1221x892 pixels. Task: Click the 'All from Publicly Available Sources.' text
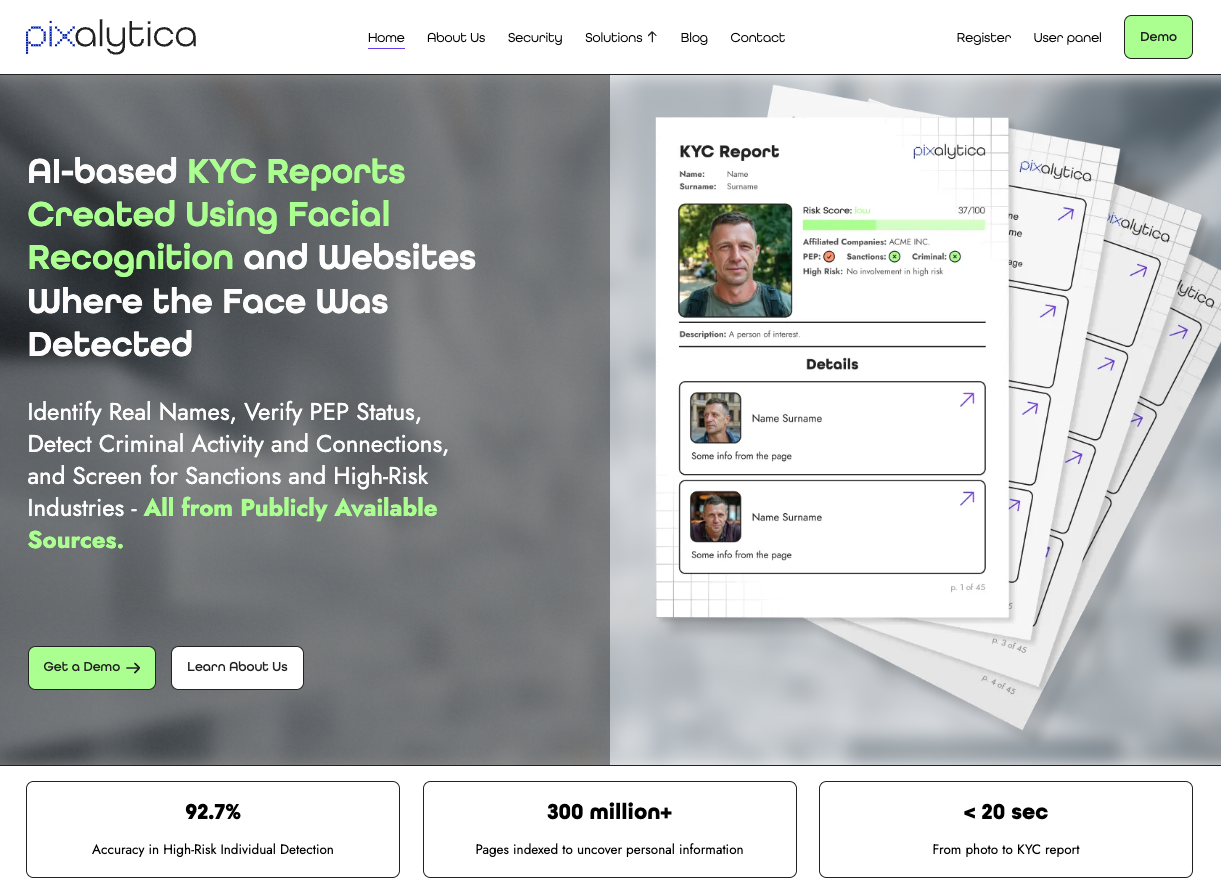pyautogui.click(x=232, y=524)
